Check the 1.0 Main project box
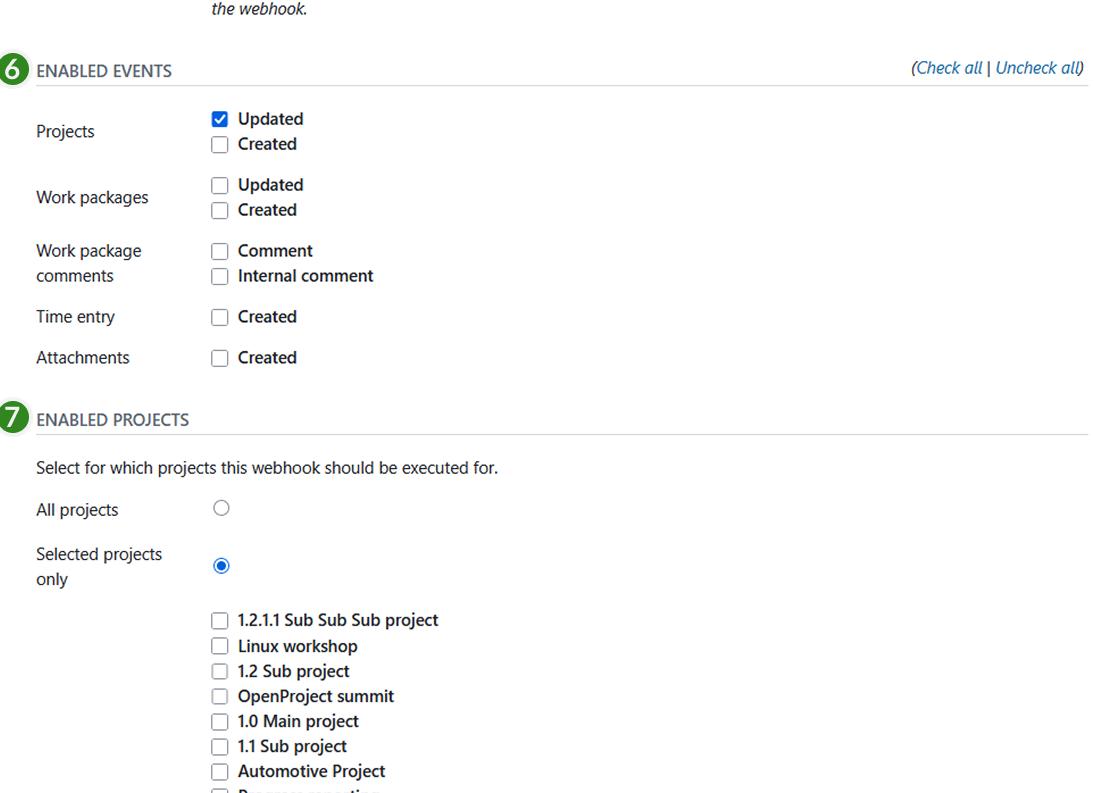The image size is (1094, 793). point(220,721)
